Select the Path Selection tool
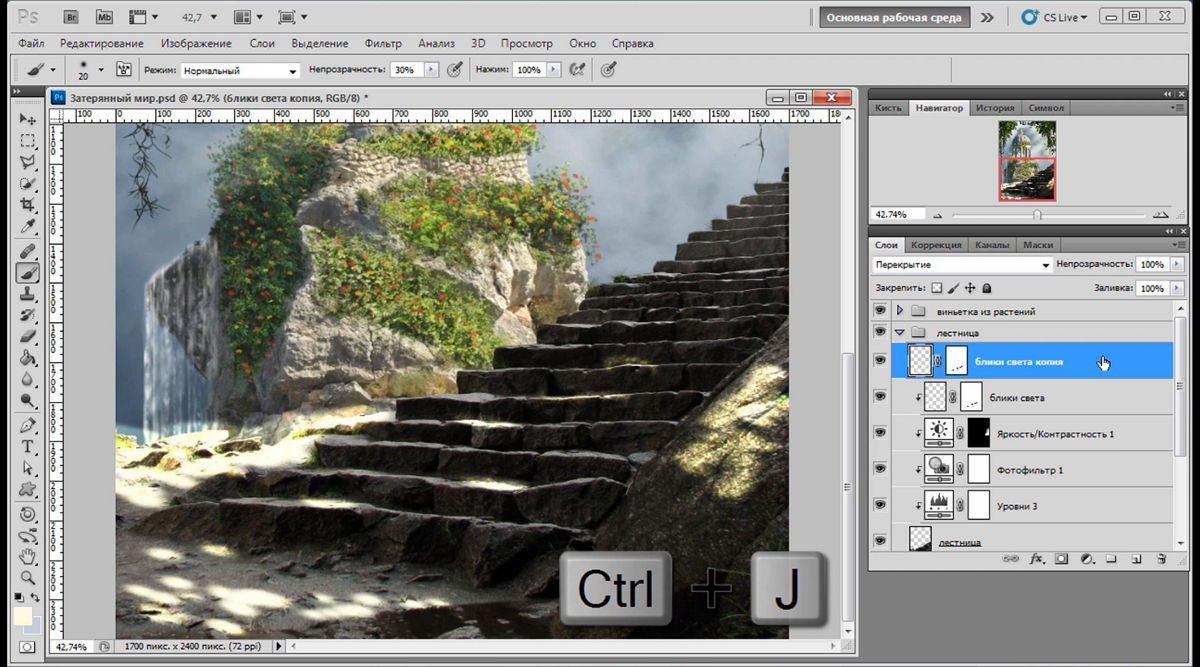Image resolution: width=1200 pixels, height=667 pixels. (28, 469)
